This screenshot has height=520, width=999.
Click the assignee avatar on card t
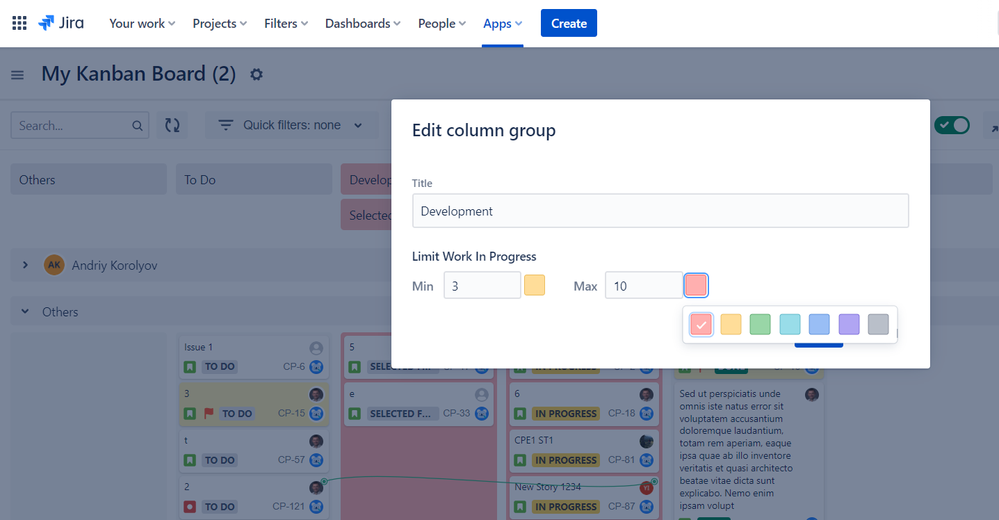click(316, 441)
